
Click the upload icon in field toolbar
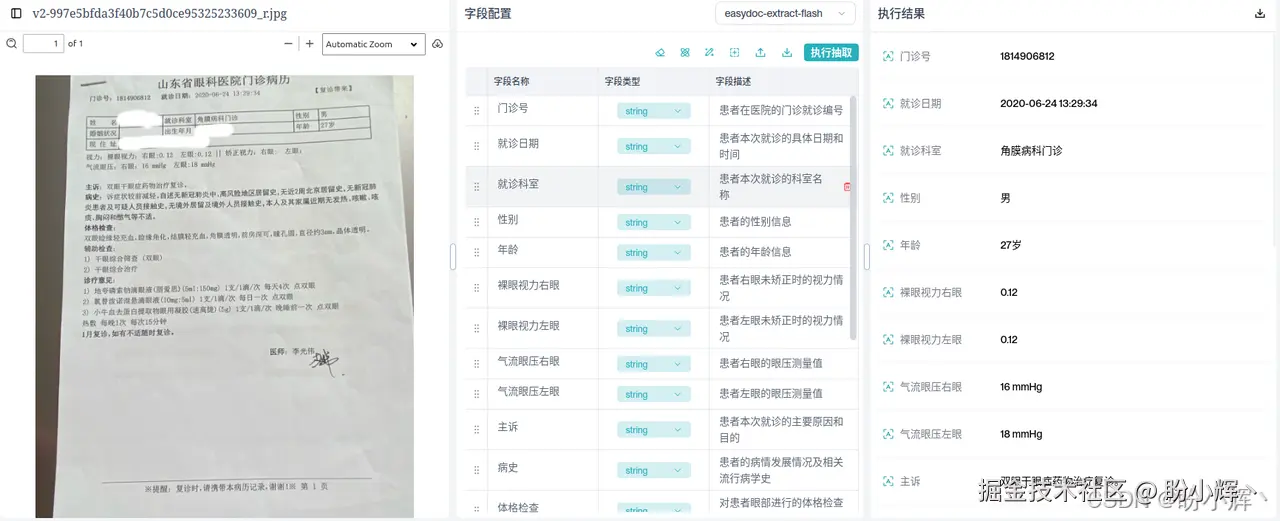pyautogui.click(x=760, y=53)
